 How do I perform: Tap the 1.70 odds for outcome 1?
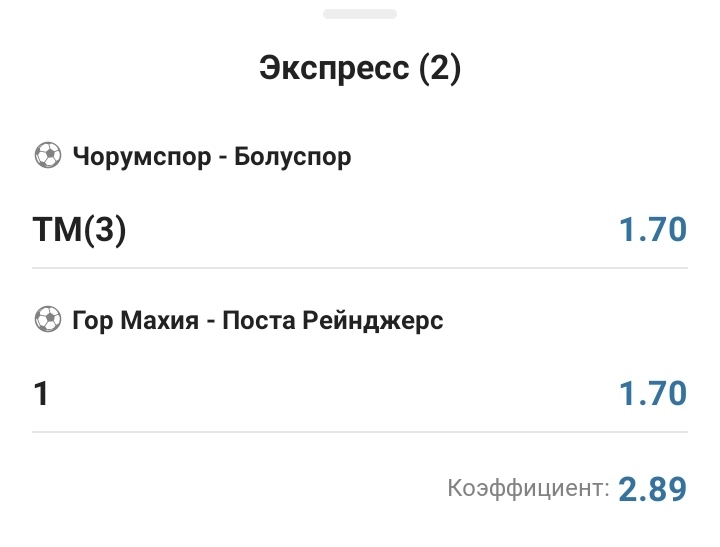[653, 393]
